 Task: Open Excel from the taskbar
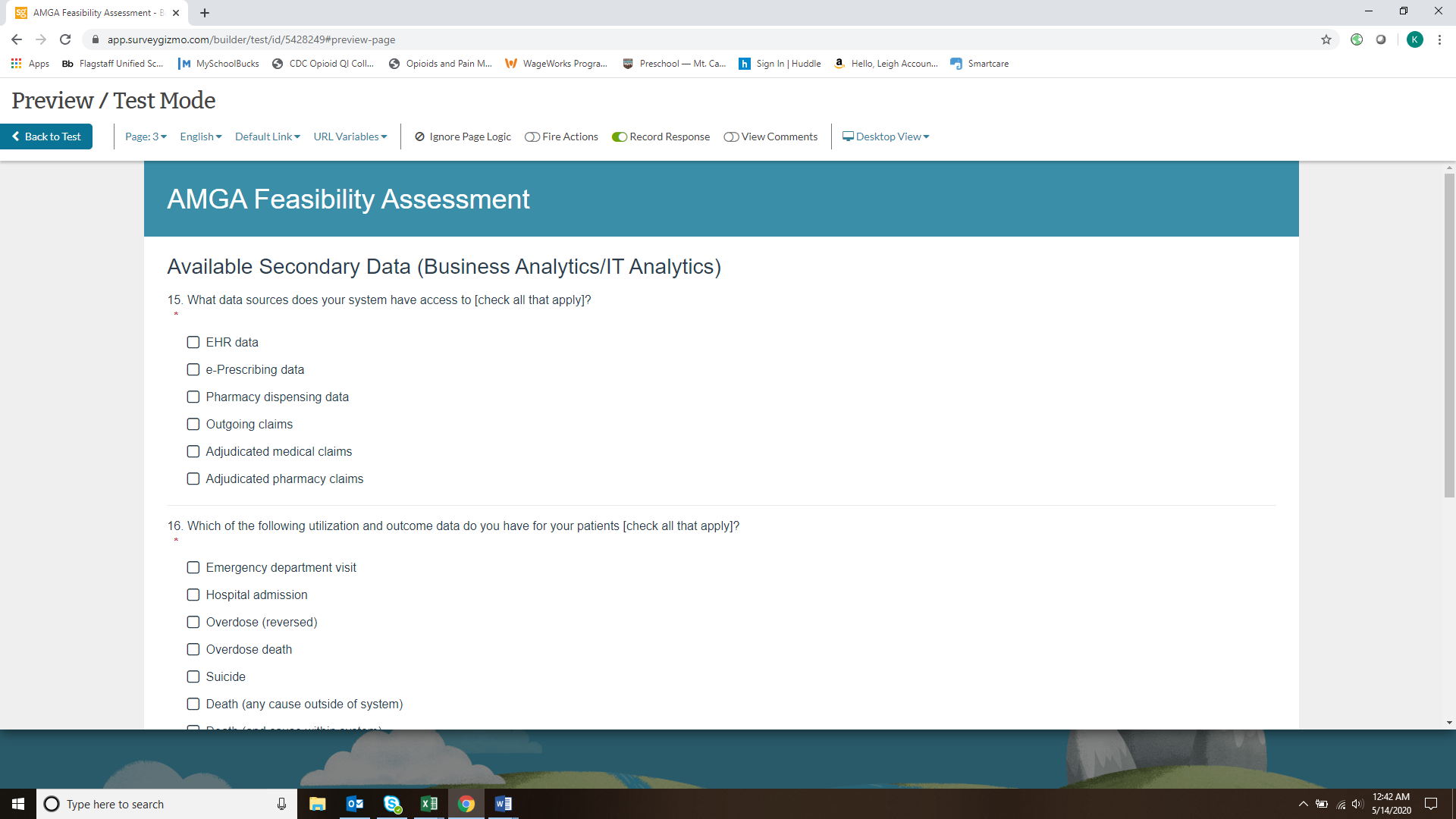click(x=428, y=804)
